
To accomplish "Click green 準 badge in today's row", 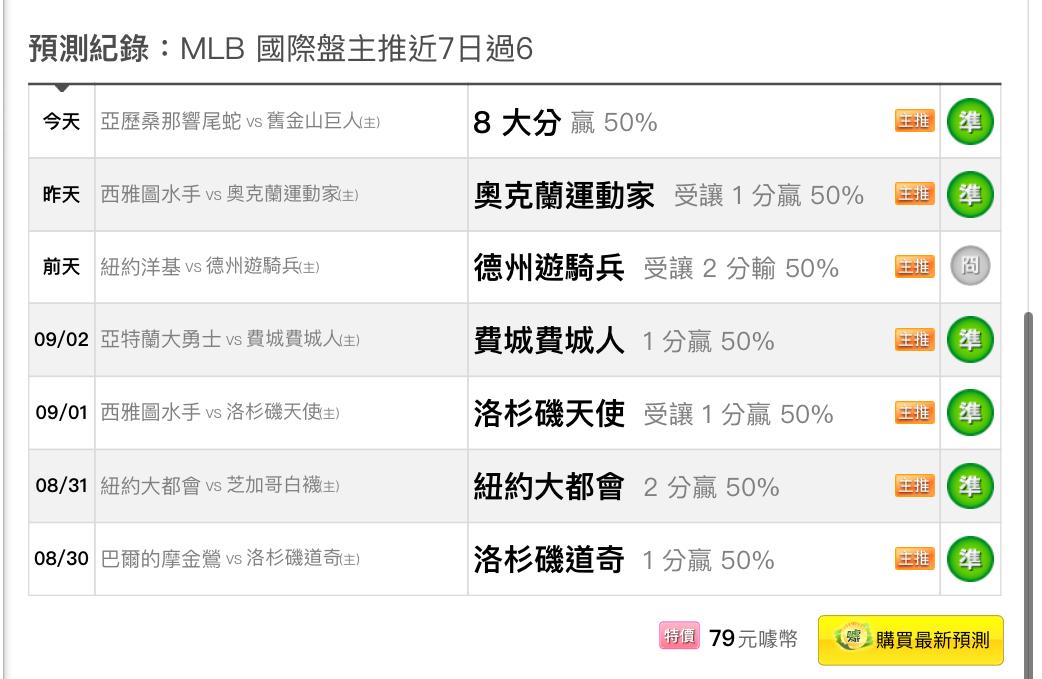I will point(970,122).
